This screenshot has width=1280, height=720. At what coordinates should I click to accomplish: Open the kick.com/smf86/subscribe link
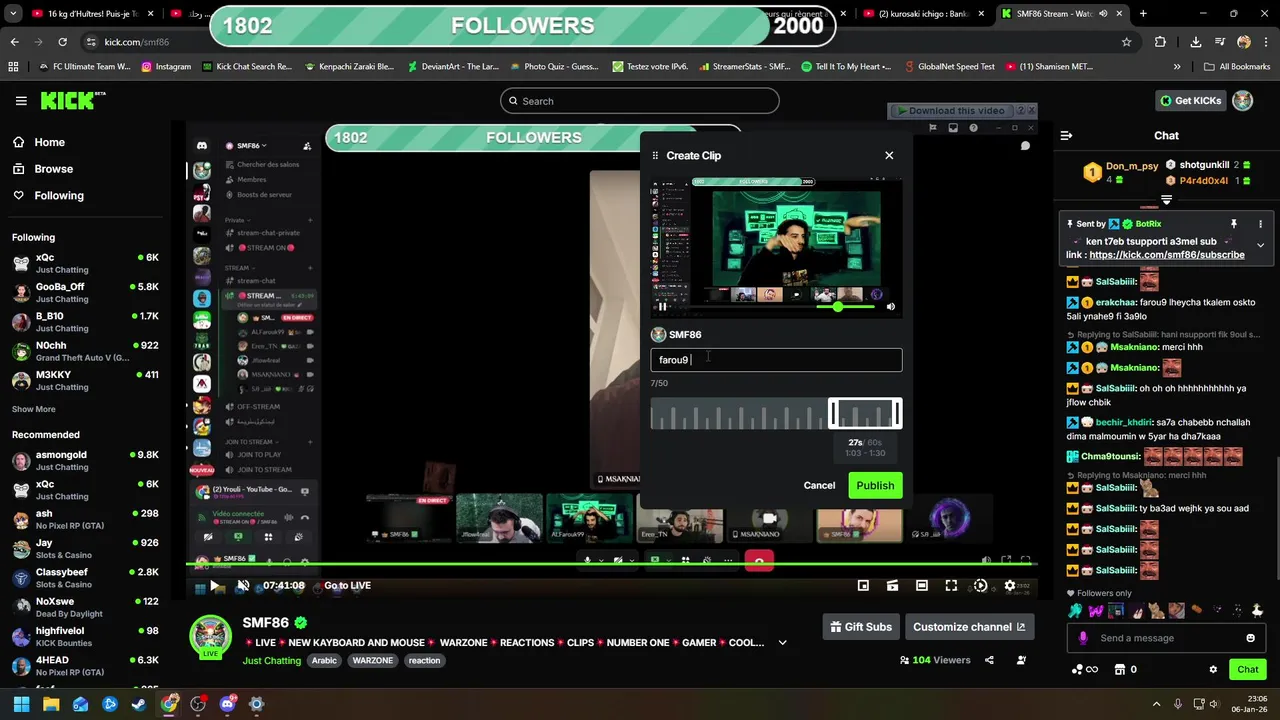1167,255
